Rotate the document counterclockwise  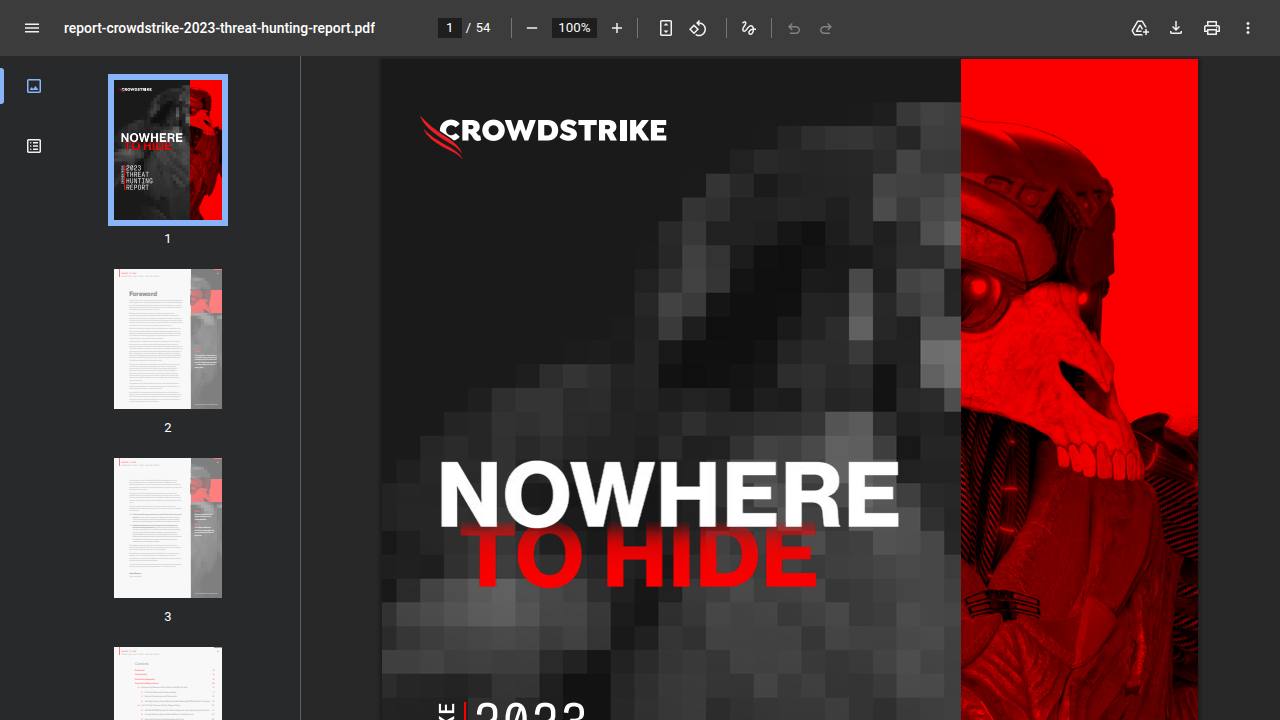(x=698, y=28)
